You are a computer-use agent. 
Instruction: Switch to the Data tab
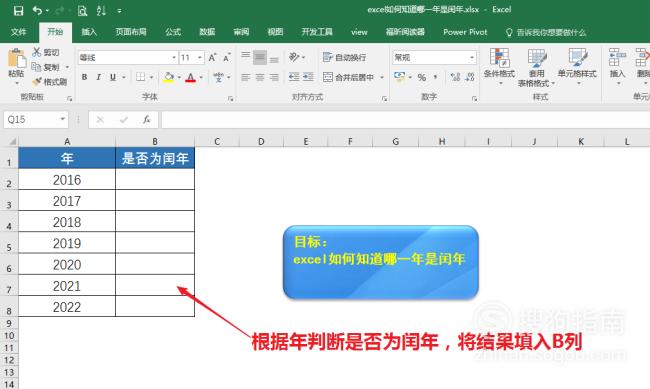tap(207, 32)
